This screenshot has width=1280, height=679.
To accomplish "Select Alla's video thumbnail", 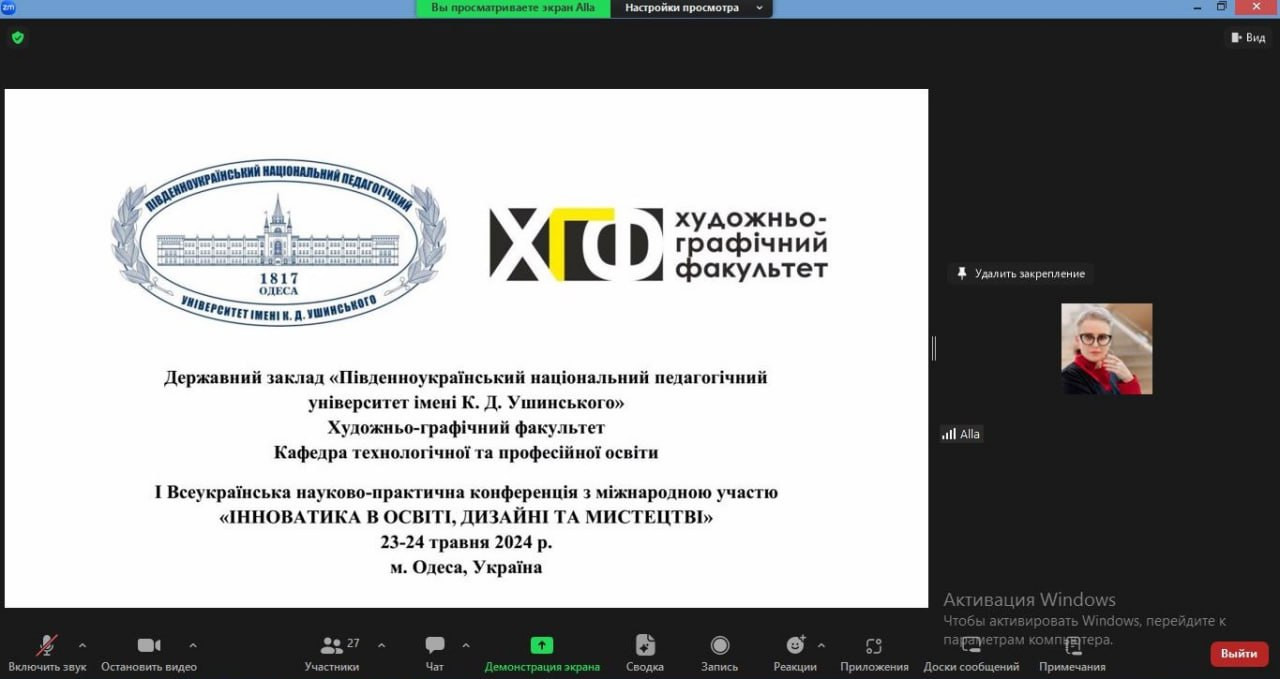I will coord(1106,349).
